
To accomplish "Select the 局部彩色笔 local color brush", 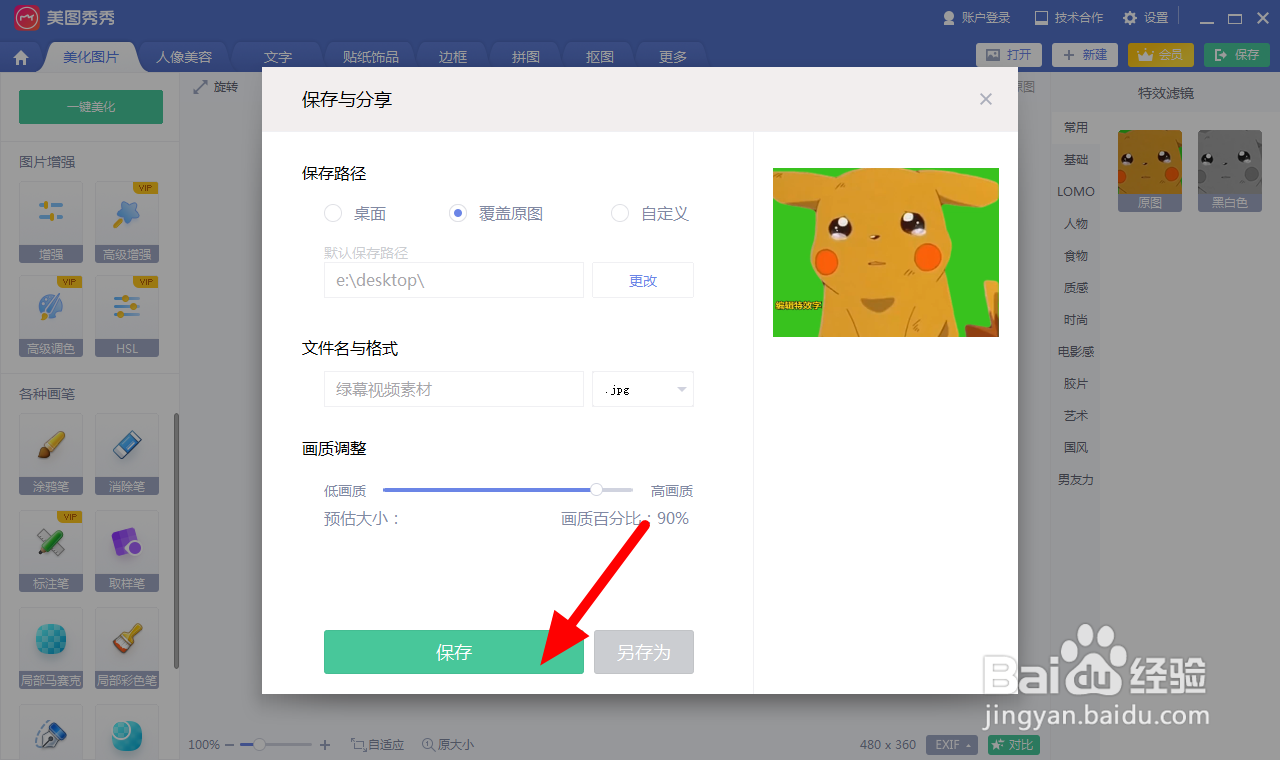I will (x=127, y=649).
